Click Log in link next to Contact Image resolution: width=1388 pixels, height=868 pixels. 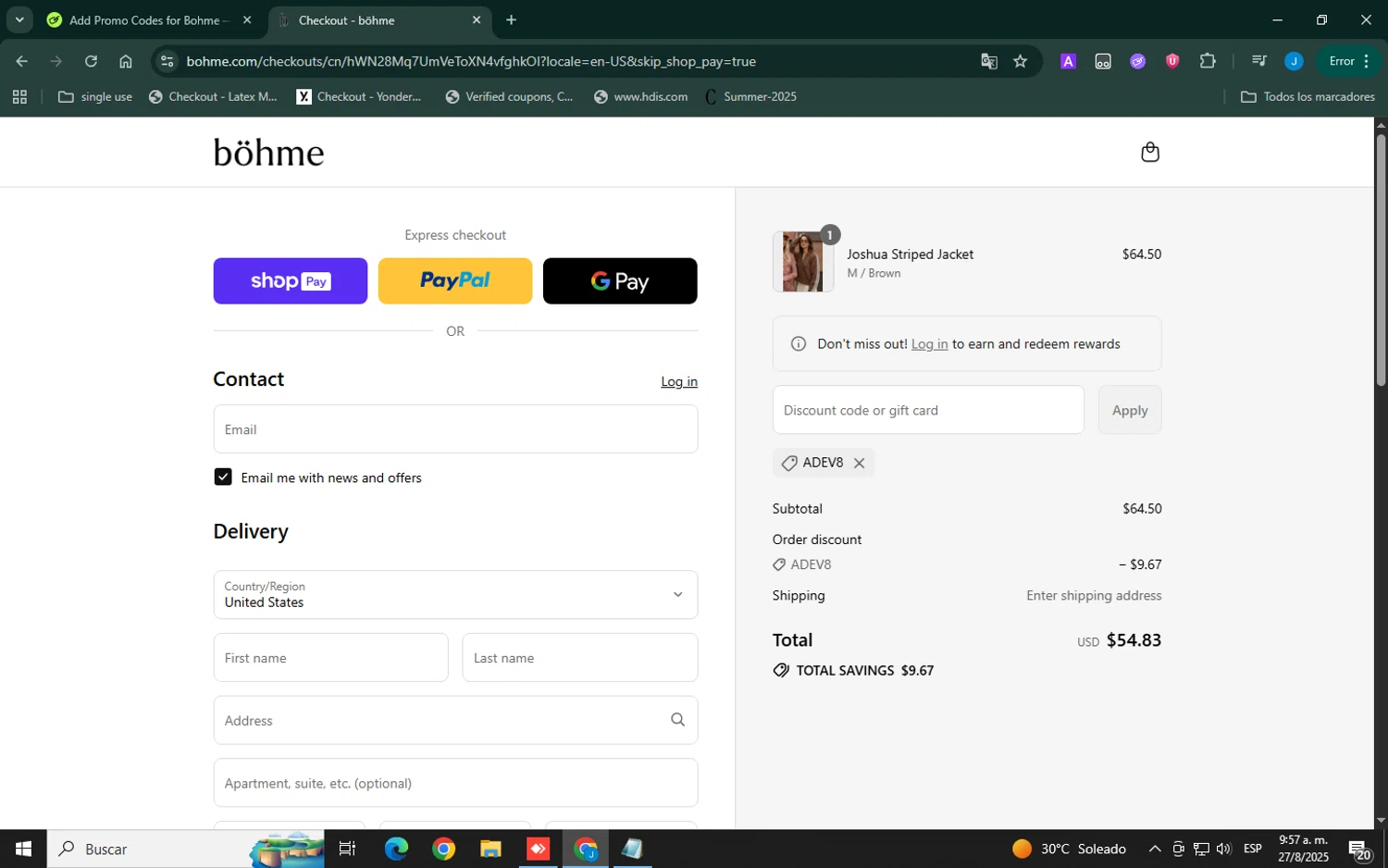pyautogui.click(x=679, y=381)
